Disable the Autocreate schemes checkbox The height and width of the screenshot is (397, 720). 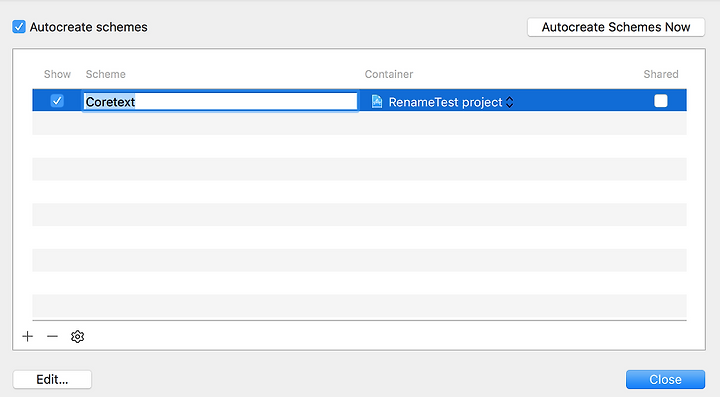click(19, 27)
